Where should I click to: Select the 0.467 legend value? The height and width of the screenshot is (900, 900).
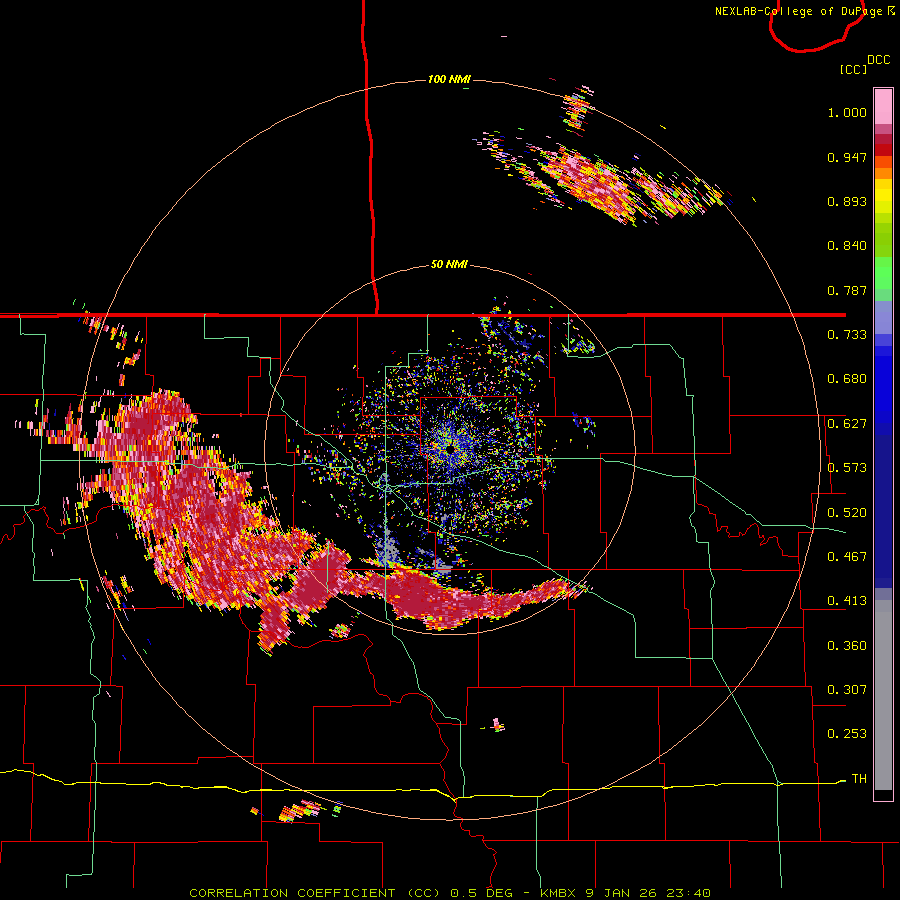[847, 557]
